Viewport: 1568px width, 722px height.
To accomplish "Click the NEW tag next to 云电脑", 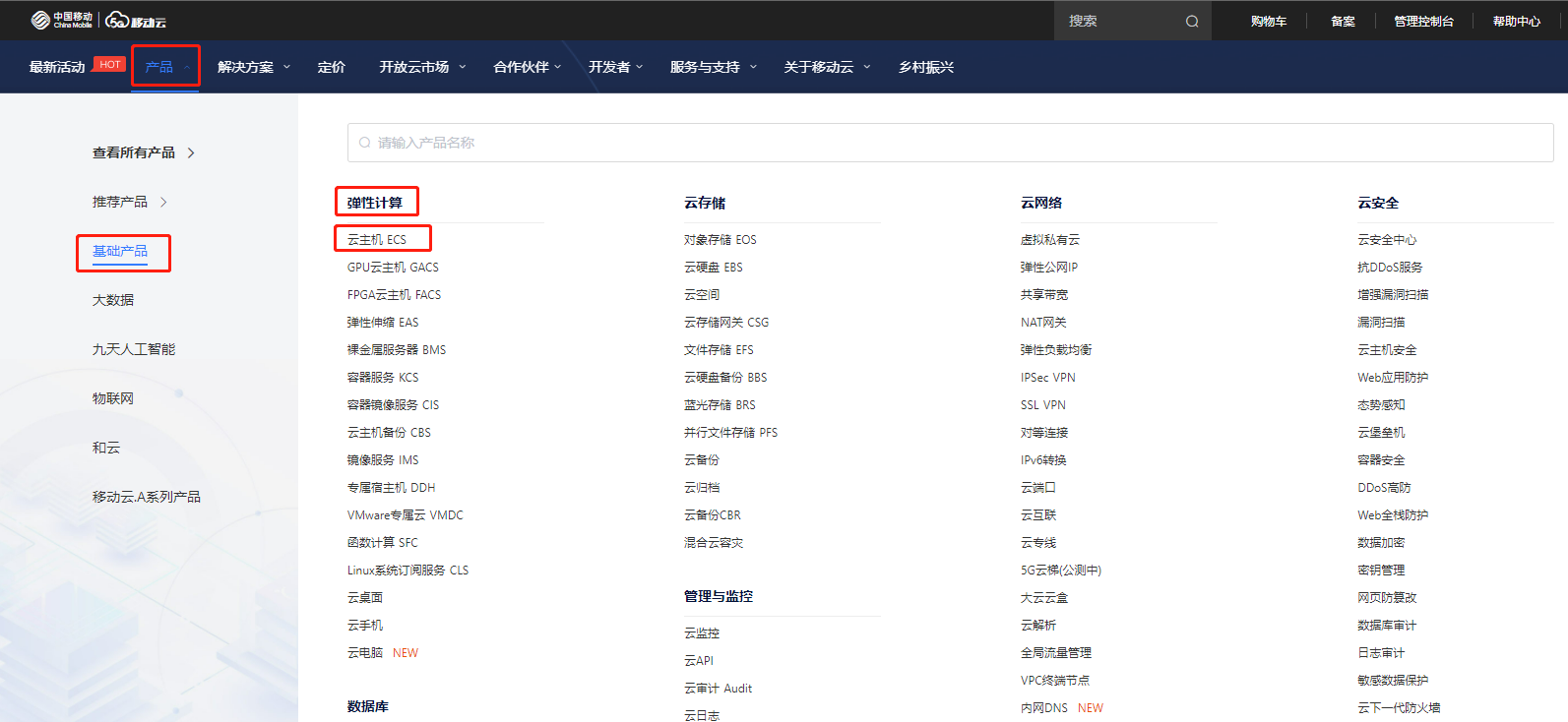I will (x=406, y=653).
